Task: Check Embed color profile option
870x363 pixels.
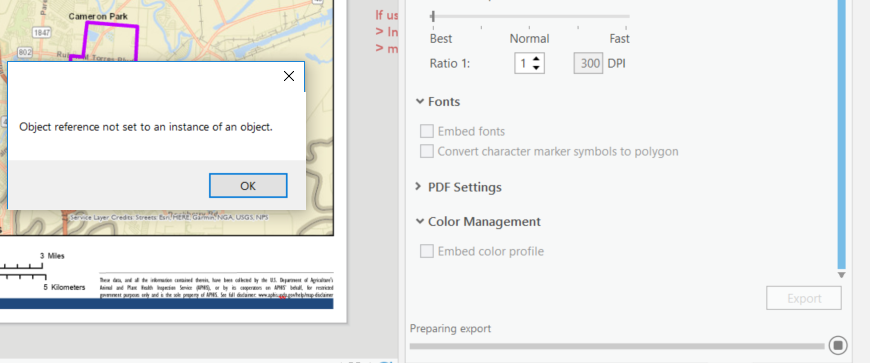Action: click(x=427, y=251)
